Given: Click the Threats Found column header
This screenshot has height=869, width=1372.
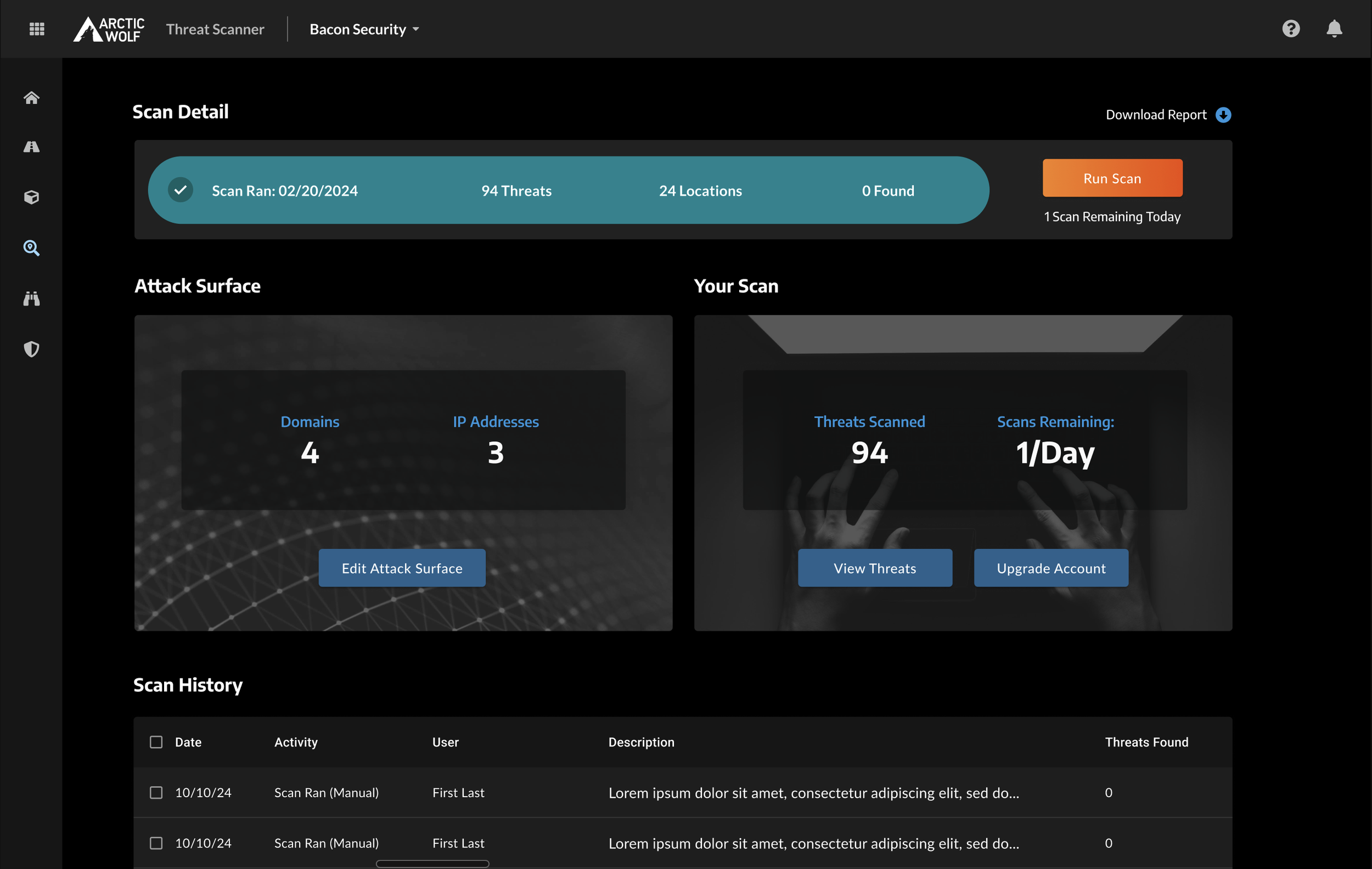Looking at the screenshot, I should pos(1146,742).
